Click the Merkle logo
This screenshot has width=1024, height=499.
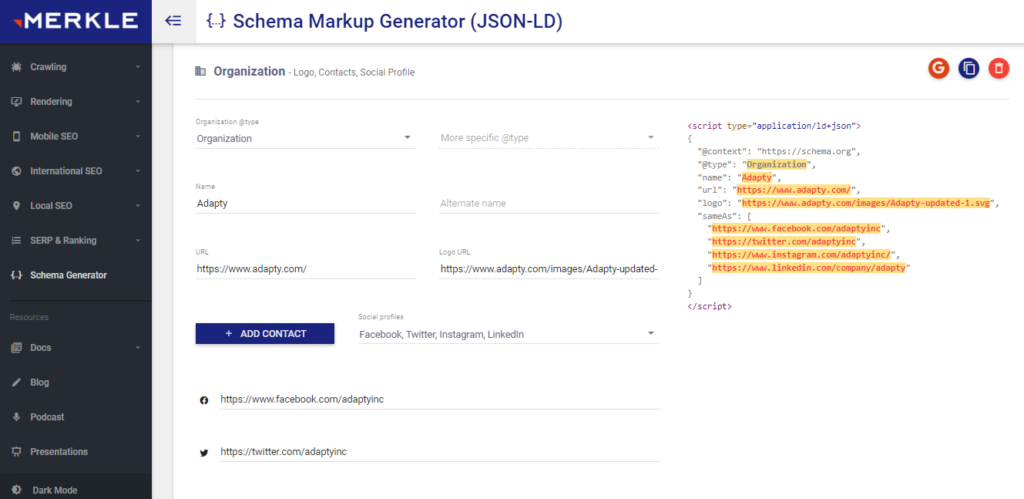(75, 21)
